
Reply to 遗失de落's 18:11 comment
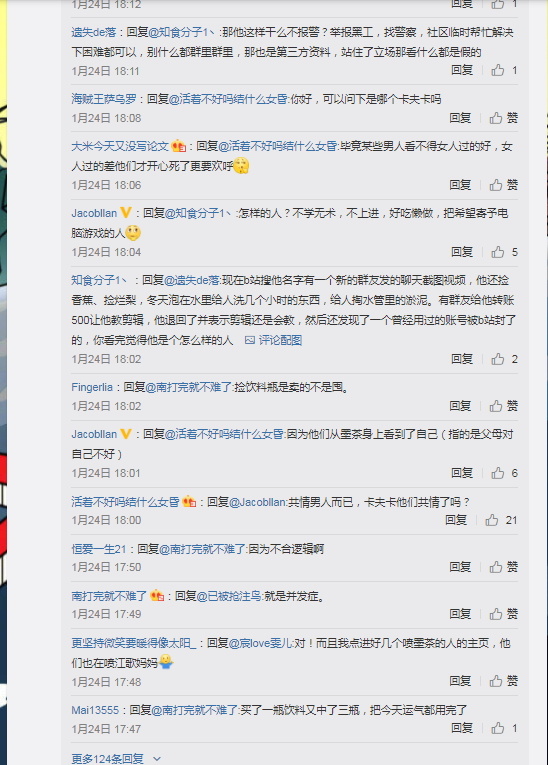point(462,70)
